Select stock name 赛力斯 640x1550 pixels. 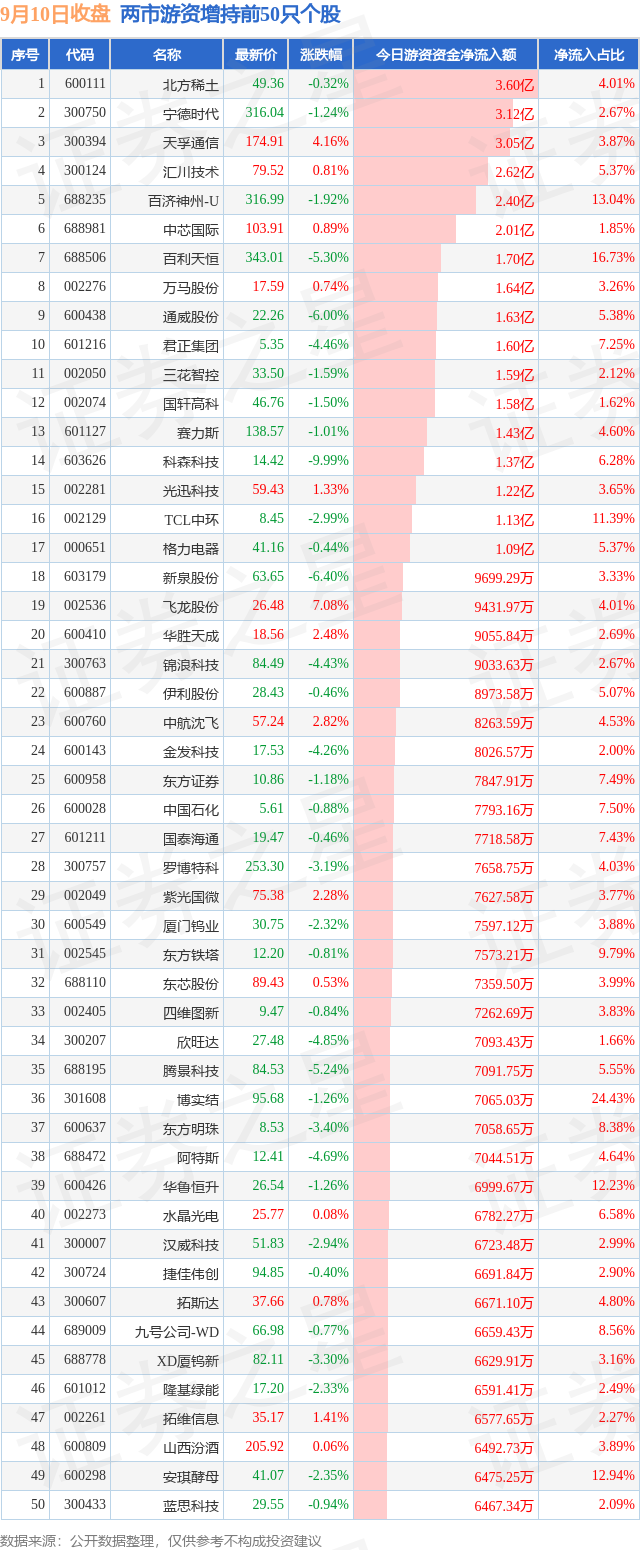click(x=198, y=432)
